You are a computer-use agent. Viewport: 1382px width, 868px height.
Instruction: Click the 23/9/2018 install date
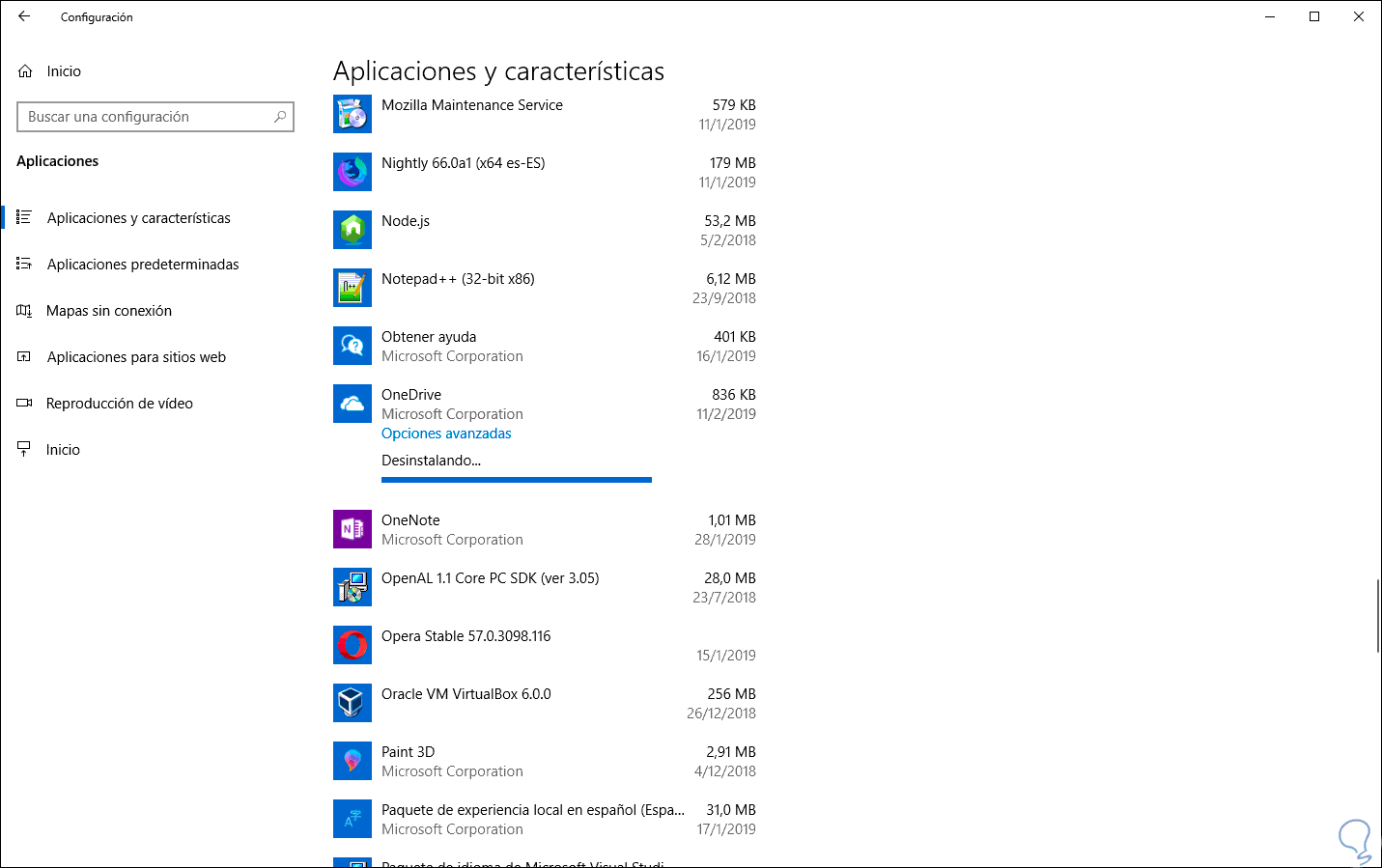click(x=724, y=298)
